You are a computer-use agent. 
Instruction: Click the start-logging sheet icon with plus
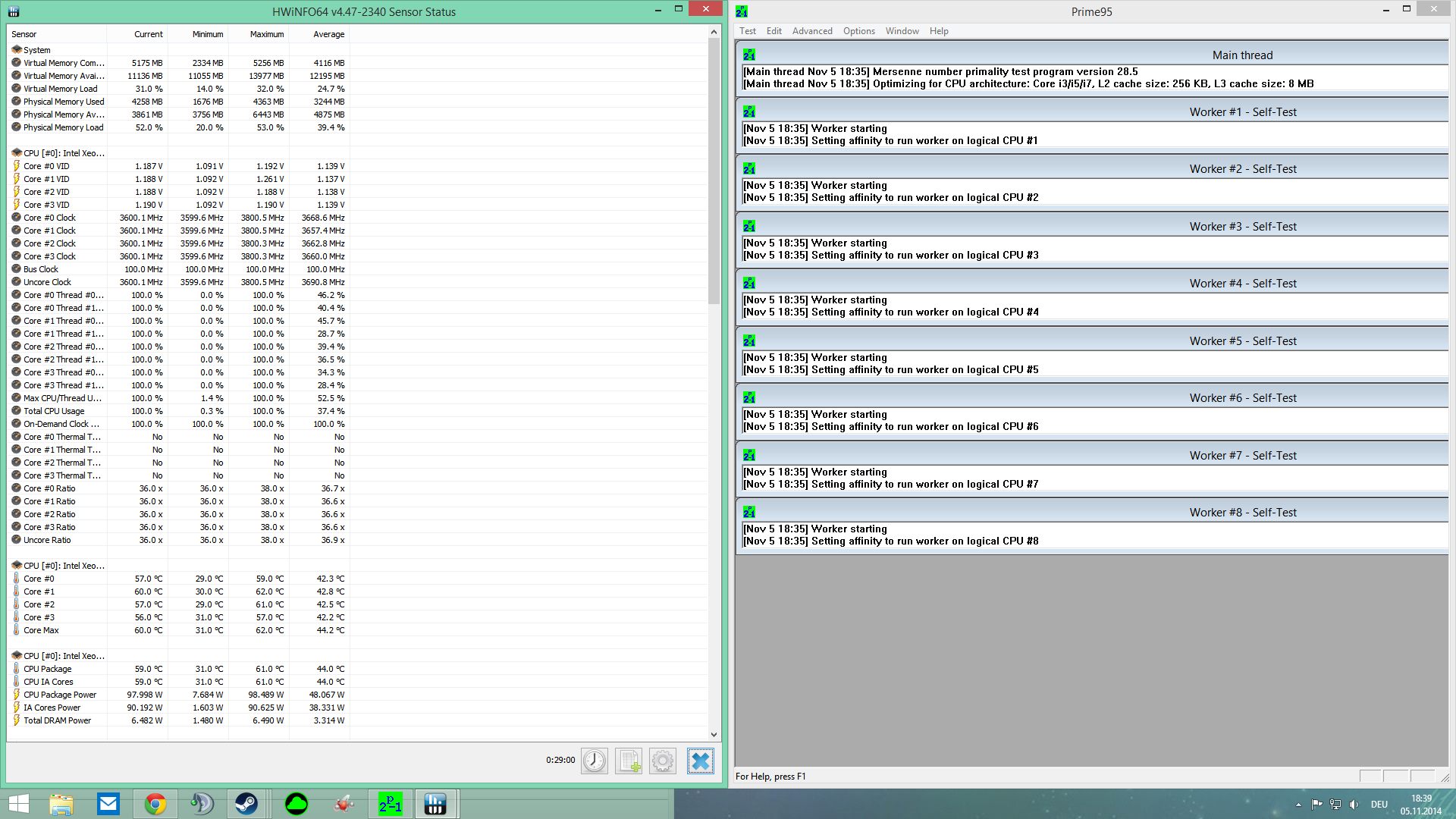point(629,761)
